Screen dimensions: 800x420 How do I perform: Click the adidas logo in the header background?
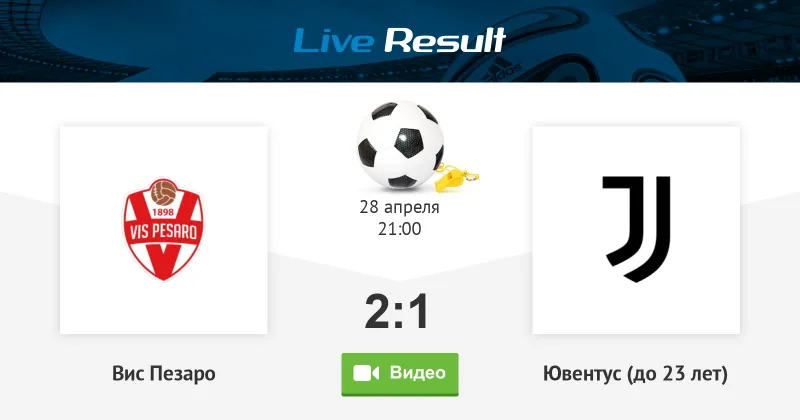coord(504,70)
